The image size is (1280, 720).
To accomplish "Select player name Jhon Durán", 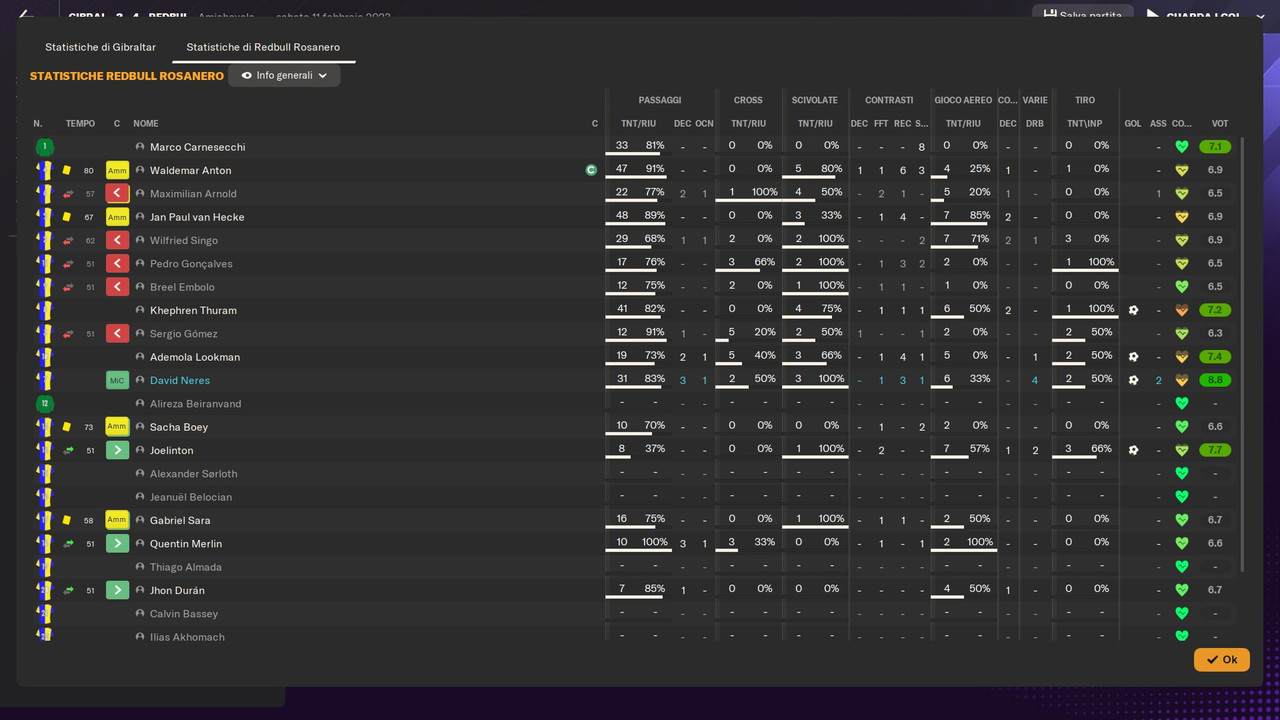I will tap(177, 590).
